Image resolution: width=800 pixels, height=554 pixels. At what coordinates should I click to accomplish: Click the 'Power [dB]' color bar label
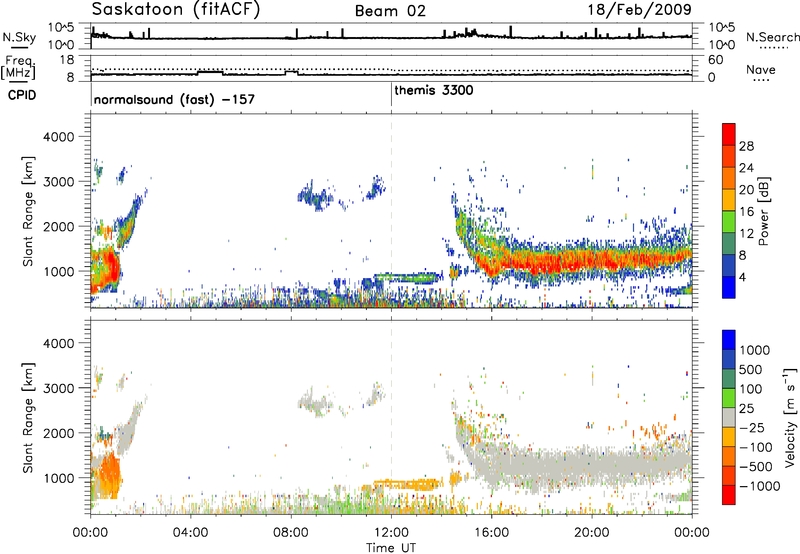(x=763, y=211)
